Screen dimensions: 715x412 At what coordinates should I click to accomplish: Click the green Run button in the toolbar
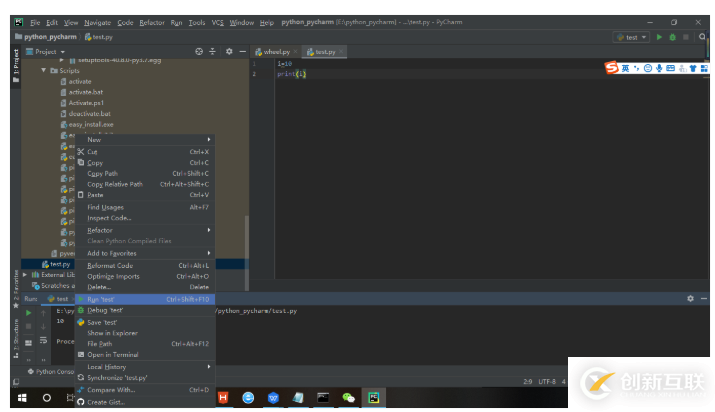(659, 37)
